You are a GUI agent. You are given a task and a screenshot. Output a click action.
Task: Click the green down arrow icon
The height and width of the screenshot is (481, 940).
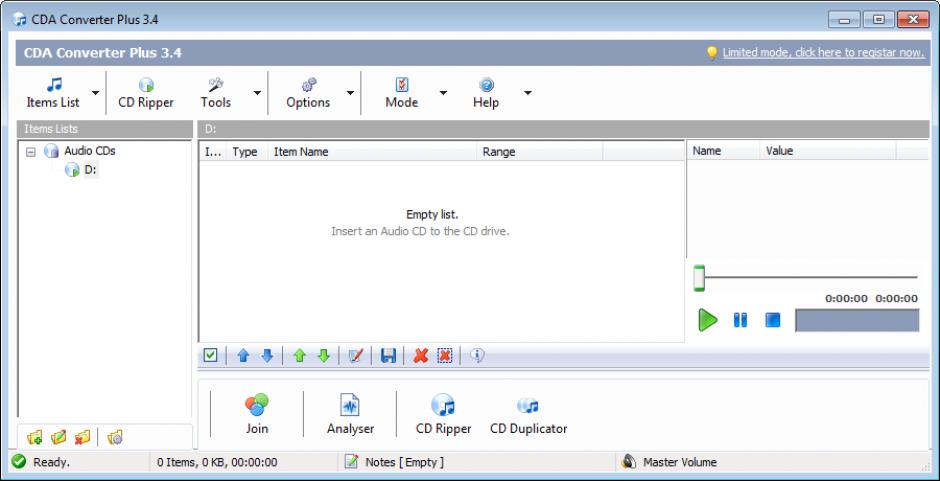(x=324, y=356)
